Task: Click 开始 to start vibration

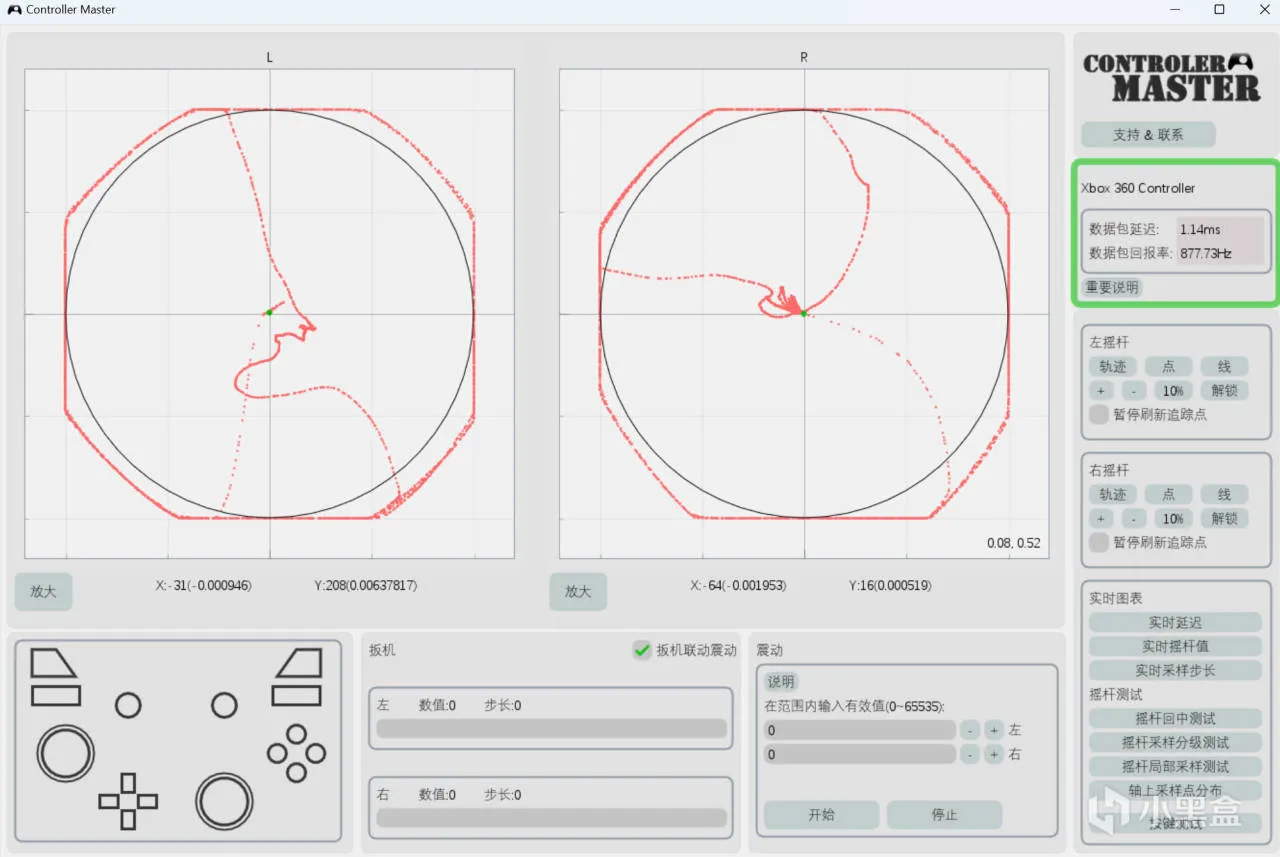Action: point(821,815)
